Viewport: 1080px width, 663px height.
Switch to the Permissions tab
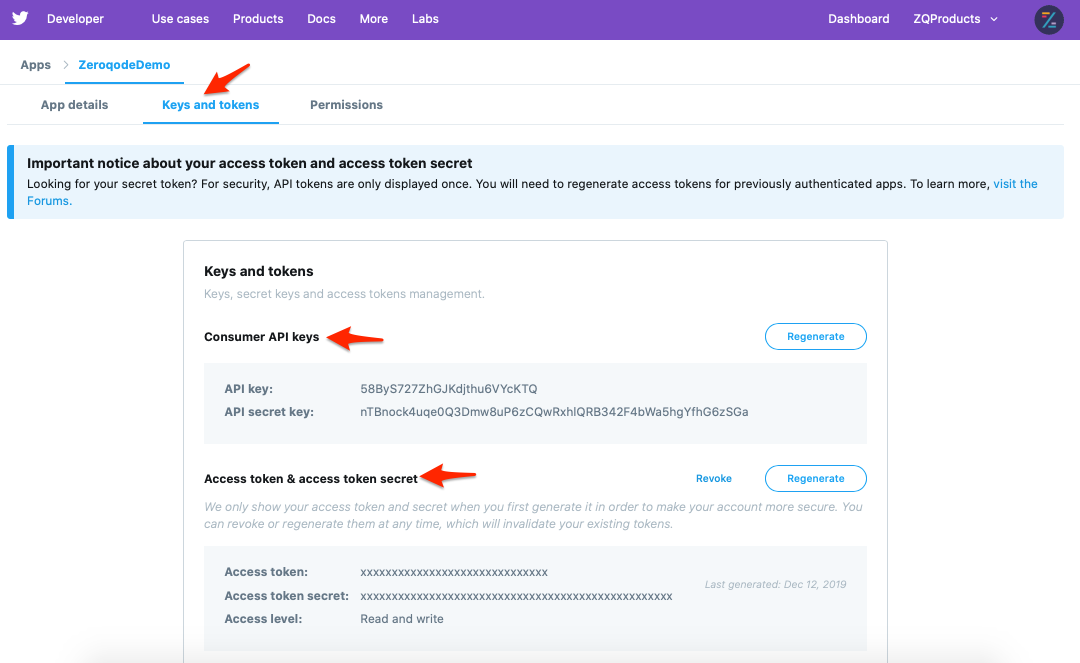(x=346, y=105)
